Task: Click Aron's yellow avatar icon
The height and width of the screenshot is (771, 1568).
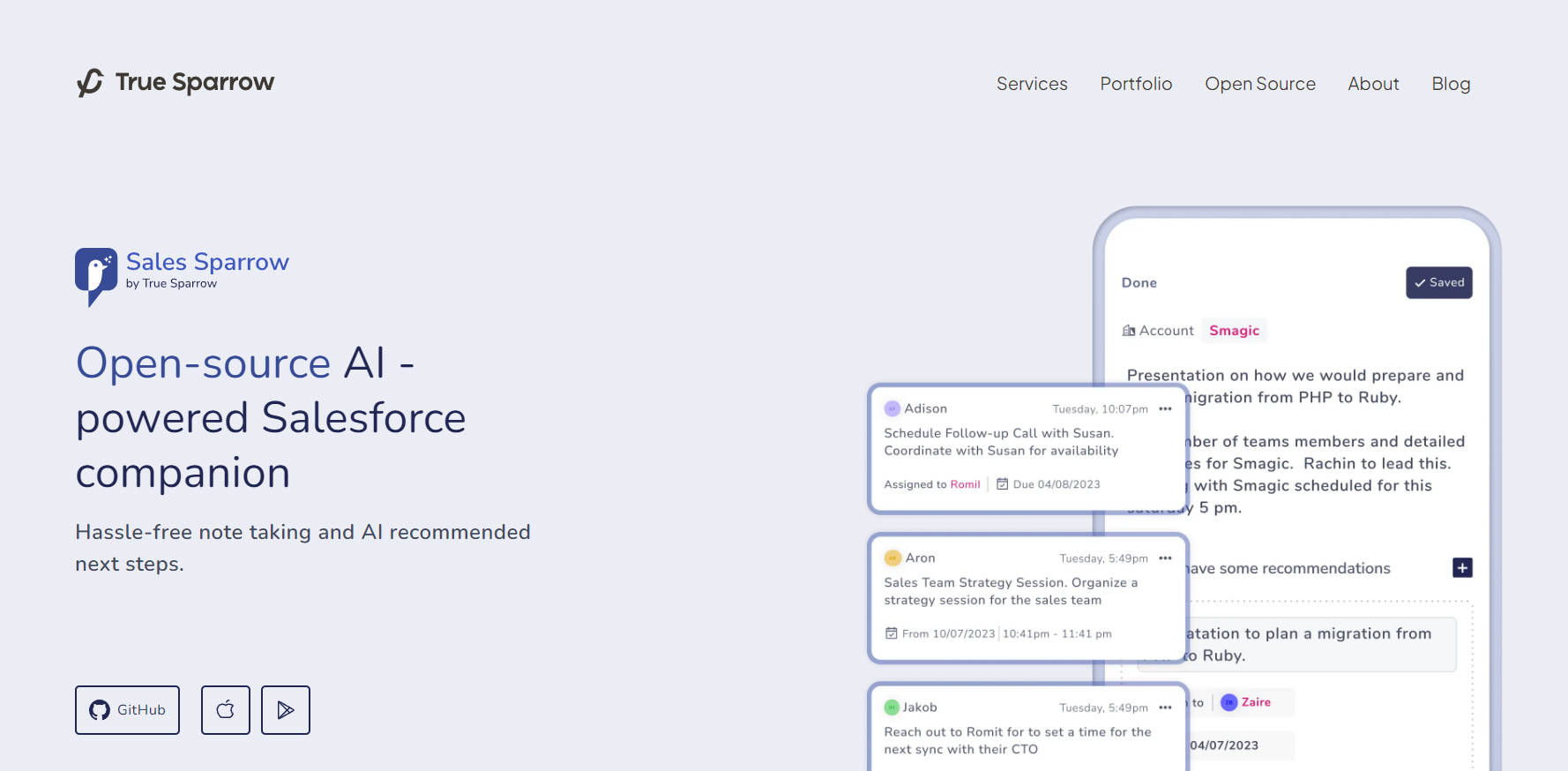Action: tap(892, 558)
